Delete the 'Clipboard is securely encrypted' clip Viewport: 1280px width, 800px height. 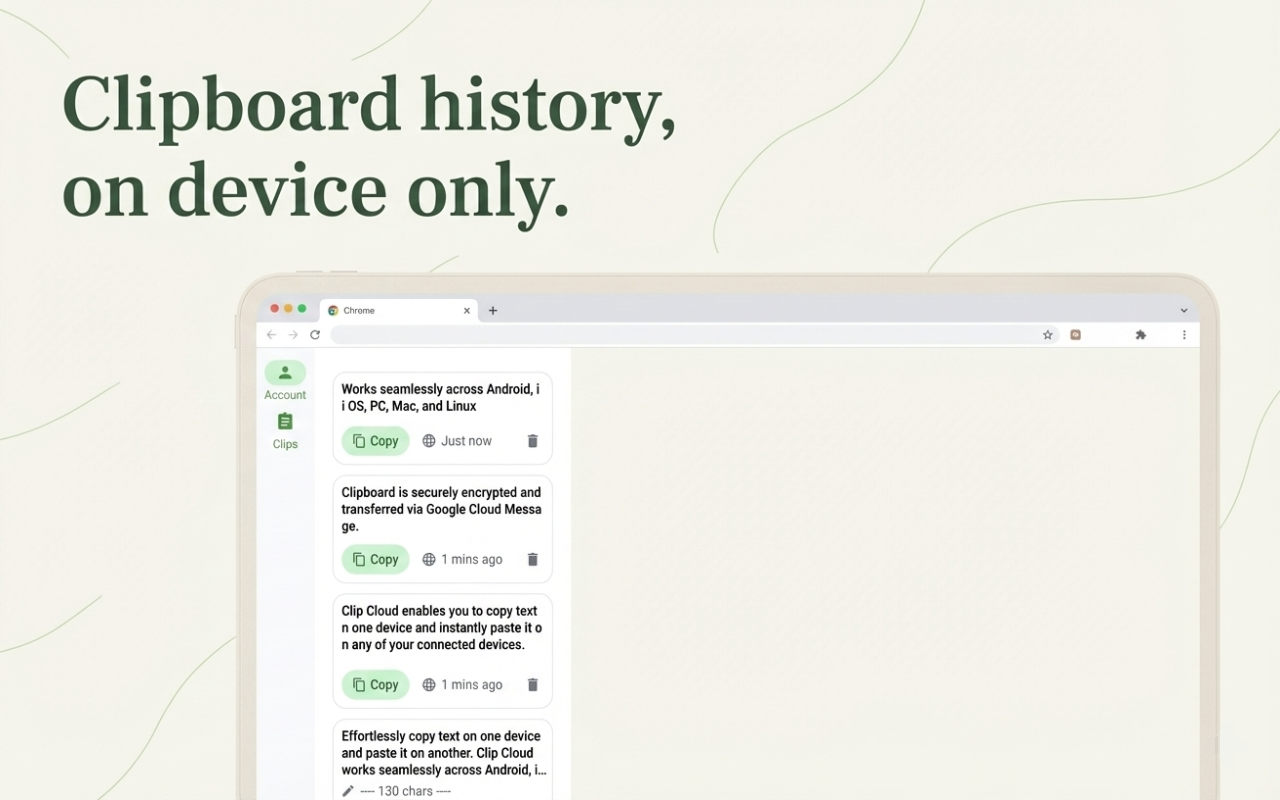(x=532, y=559)
